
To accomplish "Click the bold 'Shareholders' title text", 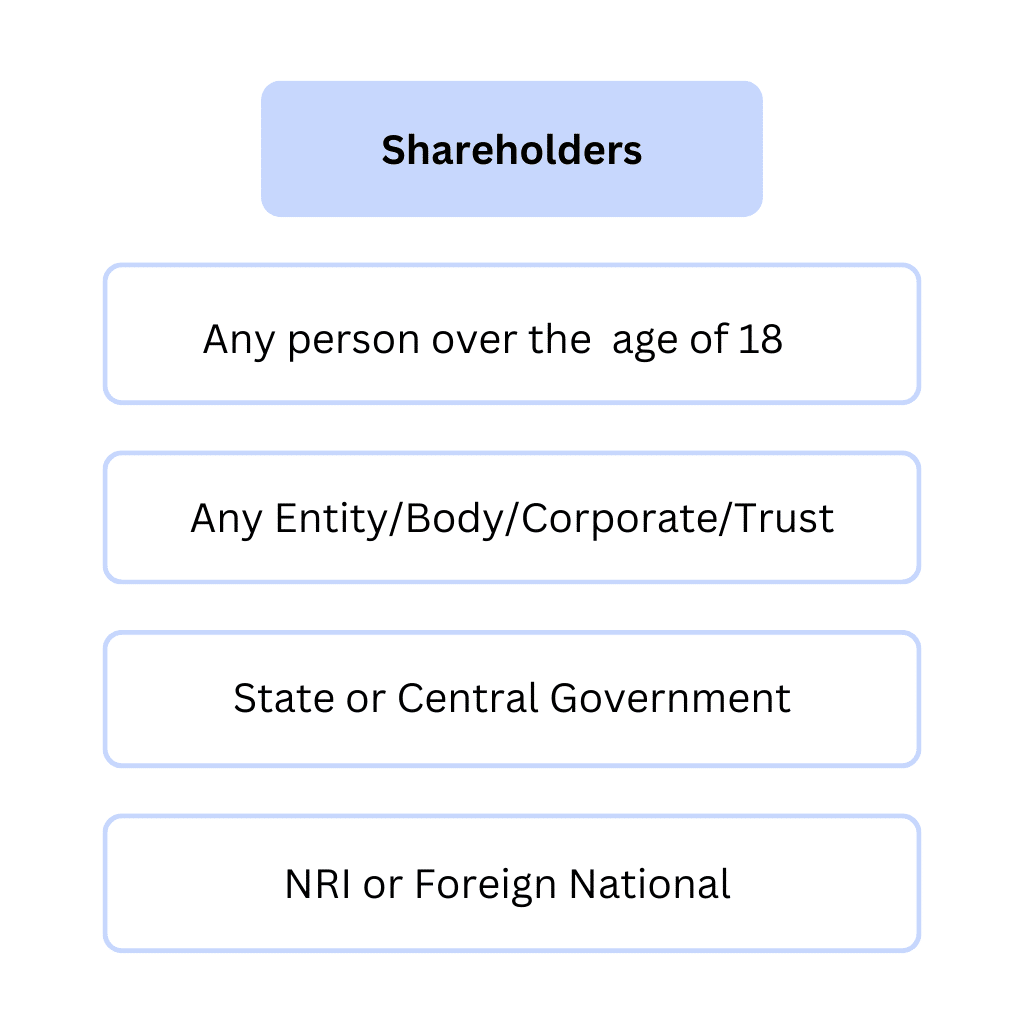I will tap(511, 150).
